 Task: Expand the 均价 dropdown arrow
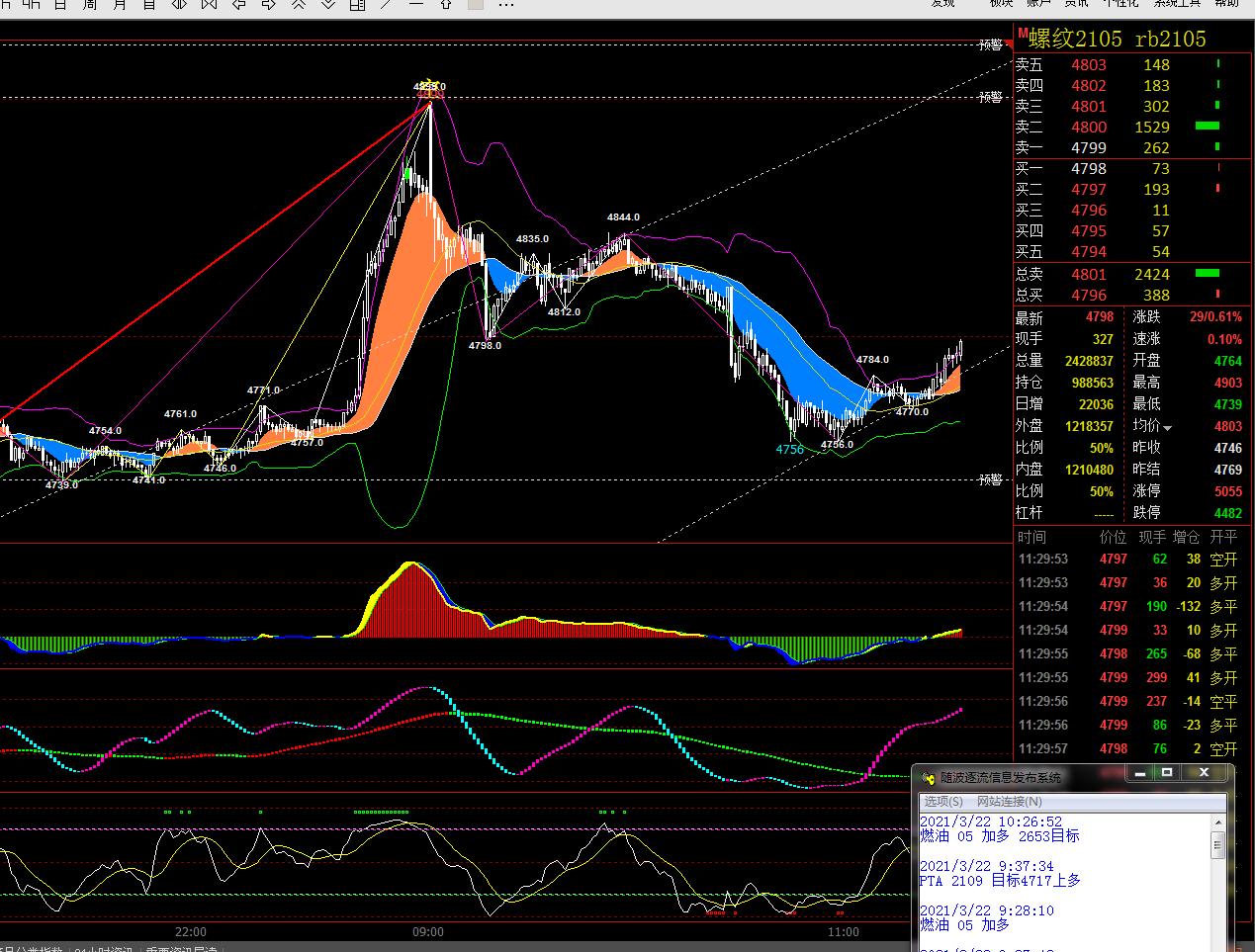click(x=1168, y=428)
